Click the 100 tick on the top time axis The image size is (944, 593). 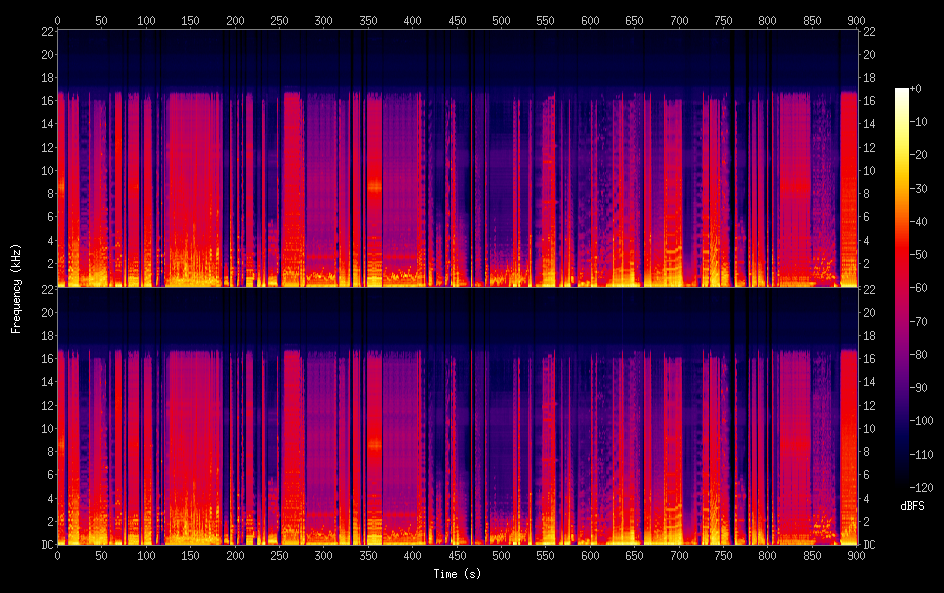point(146,19)
